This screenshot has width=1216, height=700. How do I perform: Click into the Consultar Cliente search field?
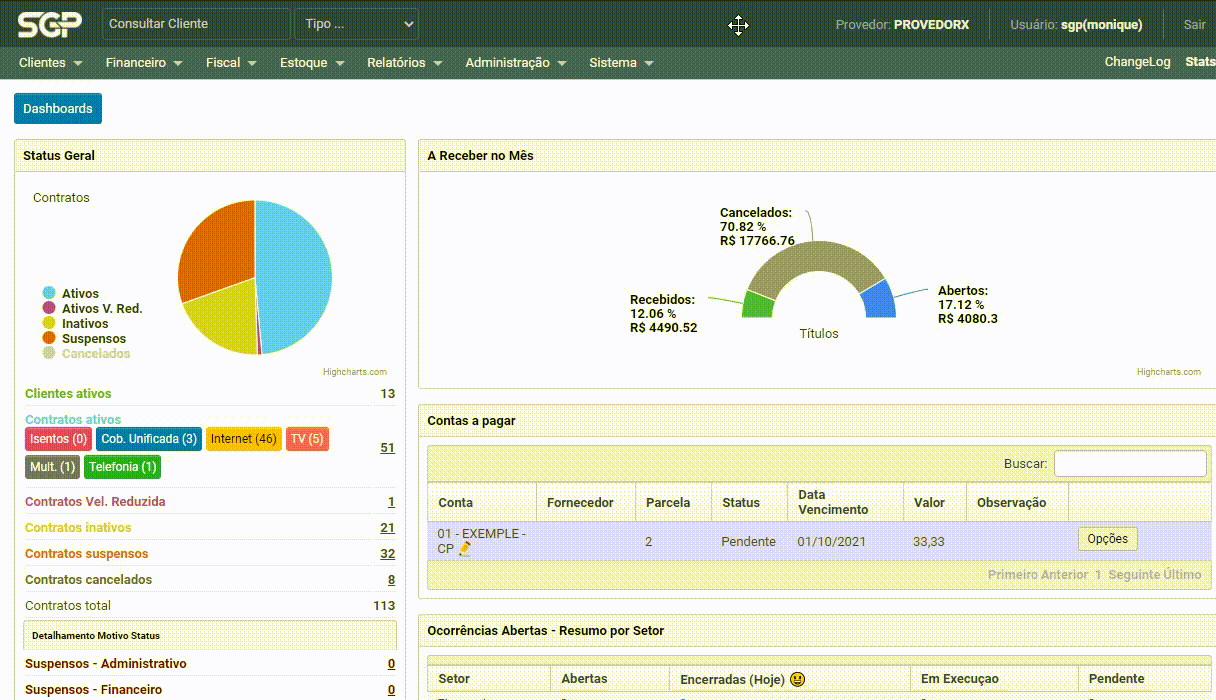(196, 24)
